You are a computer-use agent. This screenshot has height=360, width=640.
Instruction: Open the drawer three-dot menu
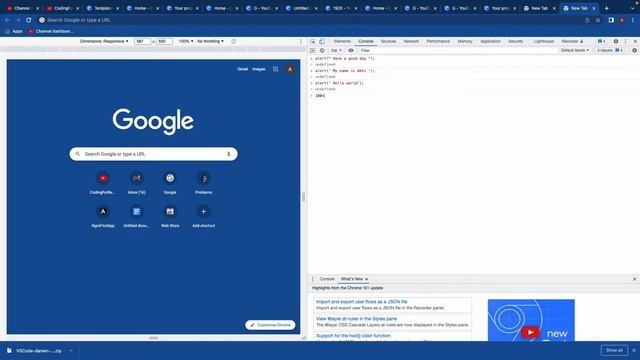point(313,279)
